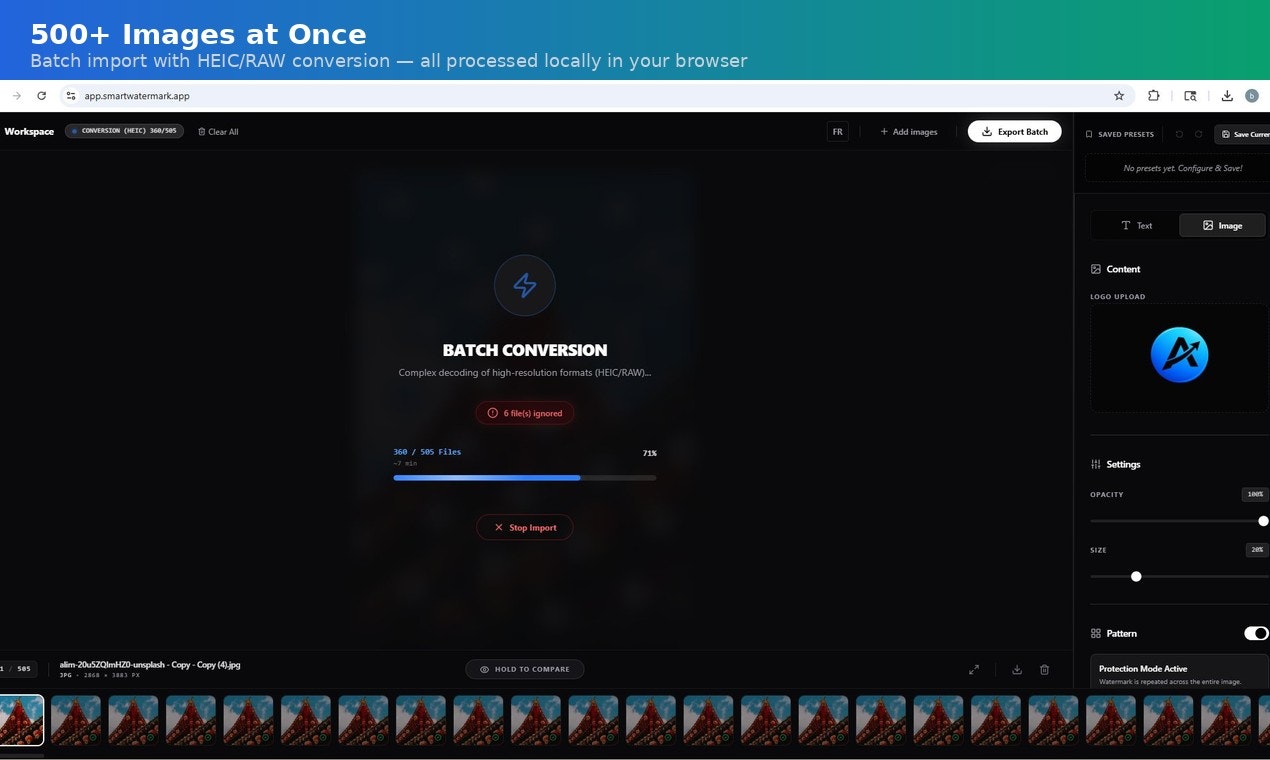Click the Saved Presets bookmark icon

(1090, 134)
